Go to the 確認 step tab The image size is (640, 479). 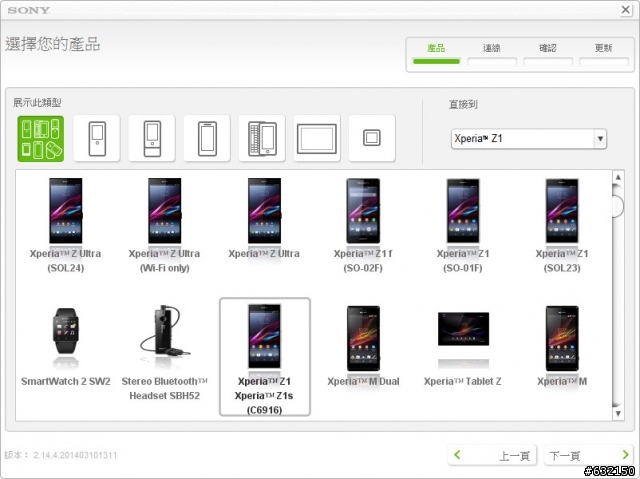(548, 54)
